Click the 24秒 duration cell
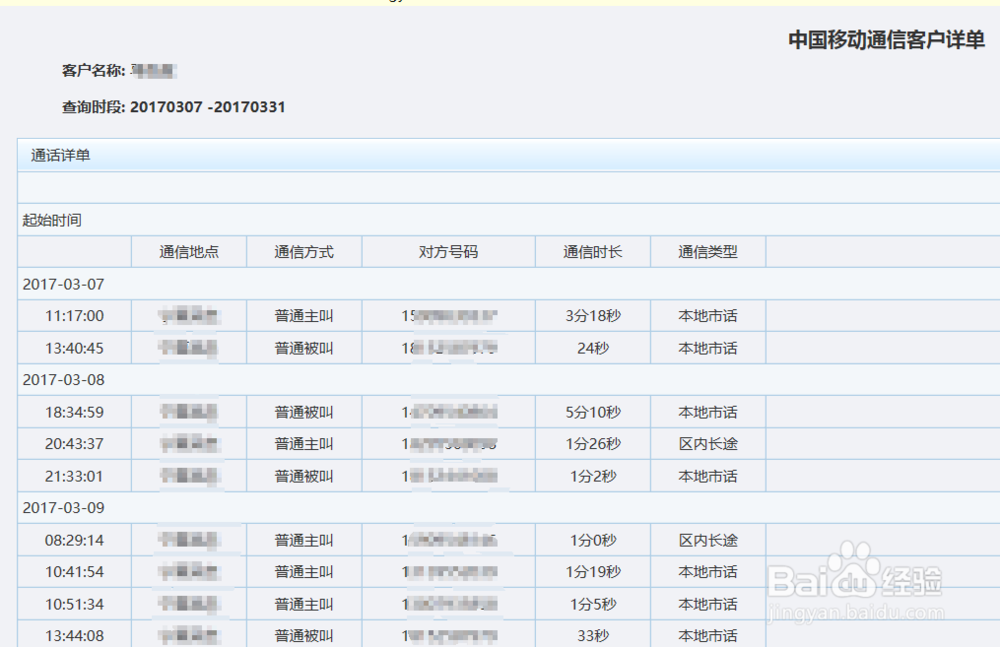Screen dimensions: 1000x647 coord(592,348)
